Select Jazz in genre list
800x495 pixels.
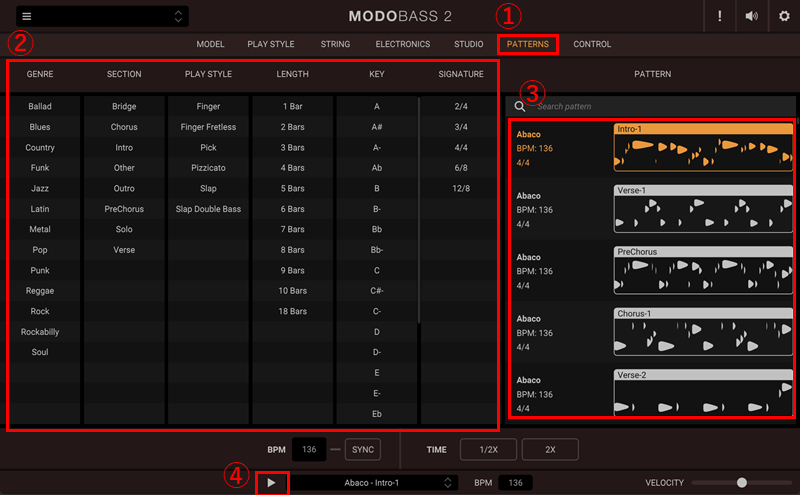[40, 188]
